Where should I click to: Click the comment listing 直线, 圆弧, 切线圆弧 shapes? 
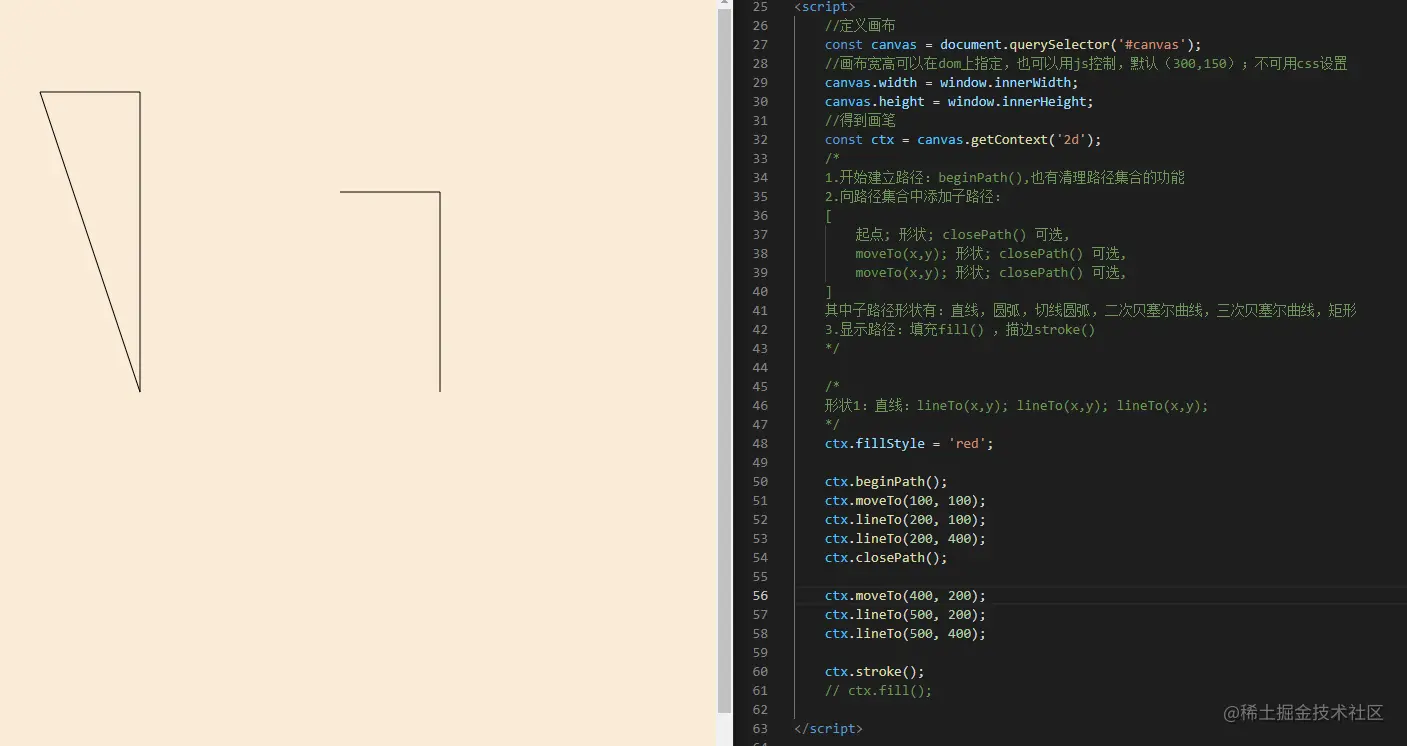point(1090,311)
